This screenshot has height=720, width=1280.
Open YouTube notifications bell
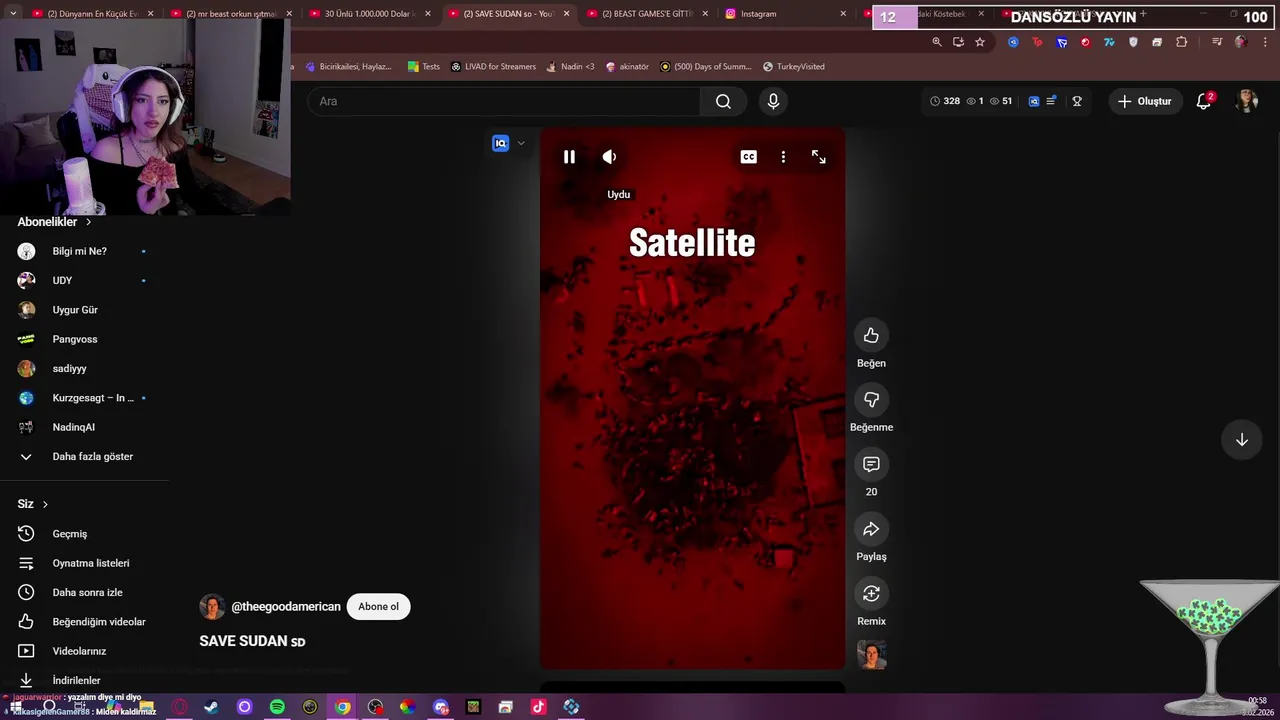tap(1204, 101)
